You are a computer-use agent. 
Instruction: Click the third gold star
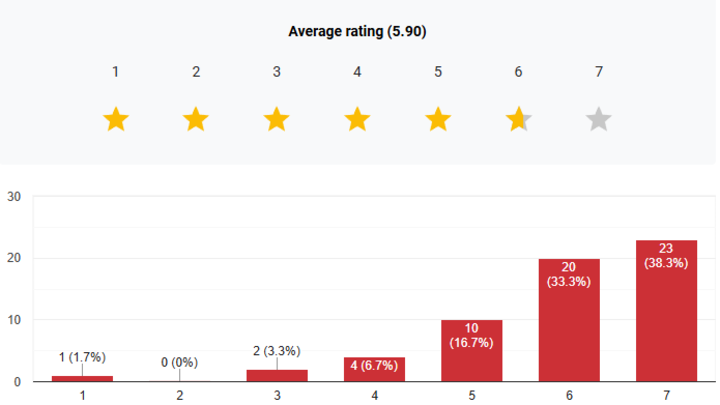(x=277, y=120)
